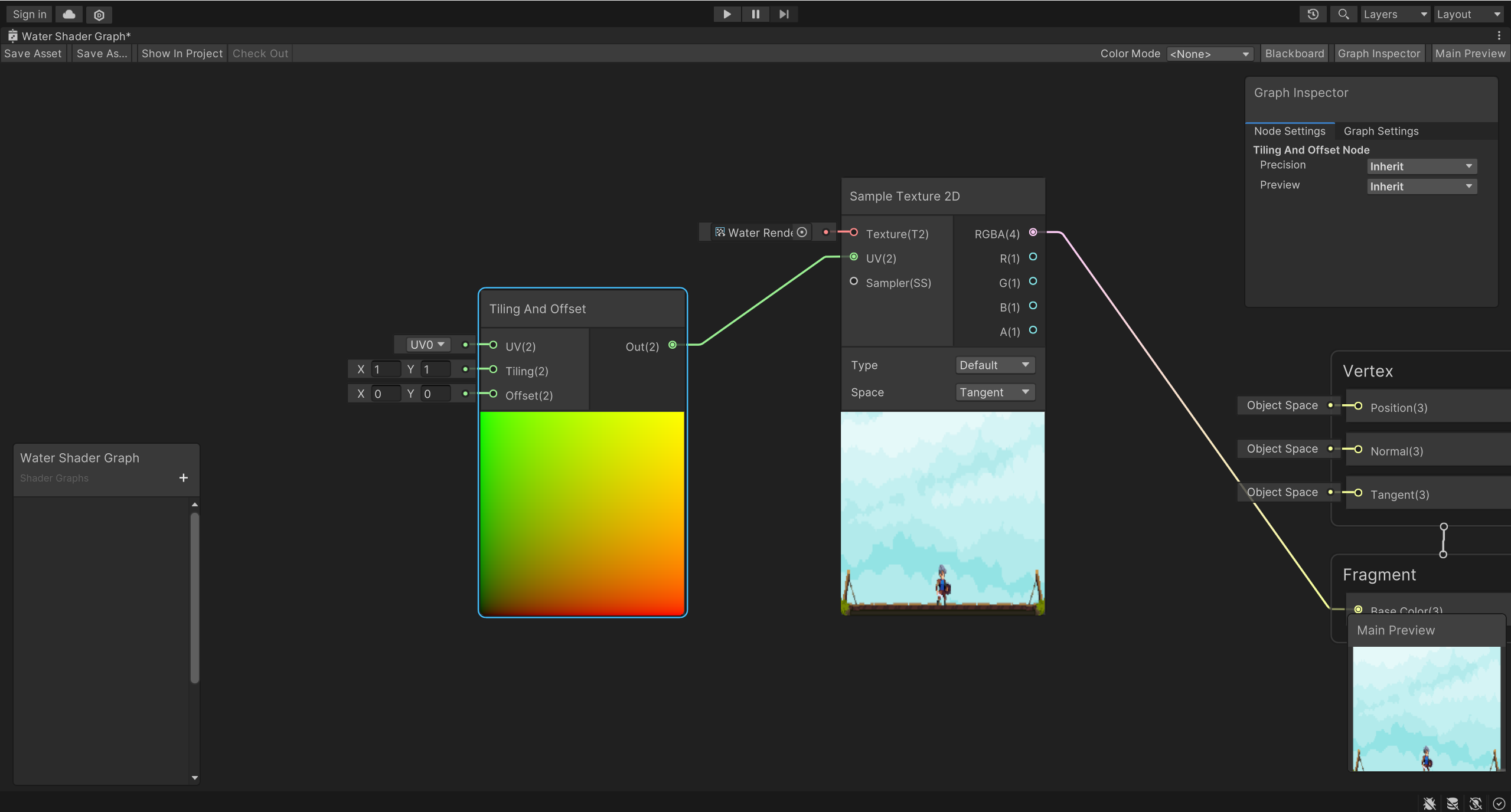
Task: Click the Vertex Position(3) port
Action: 1358,406
